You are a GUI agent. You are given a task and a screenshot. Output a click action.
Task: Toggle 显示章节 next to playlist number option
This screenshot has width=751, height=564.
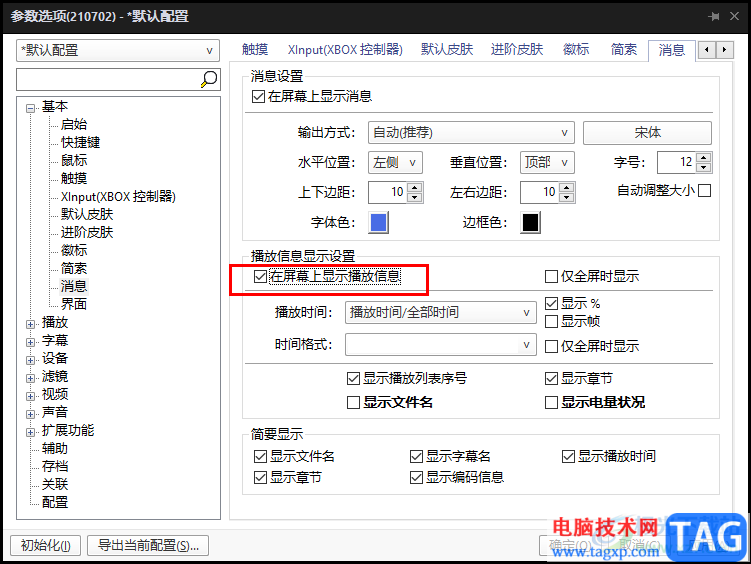tap(551, 379)
